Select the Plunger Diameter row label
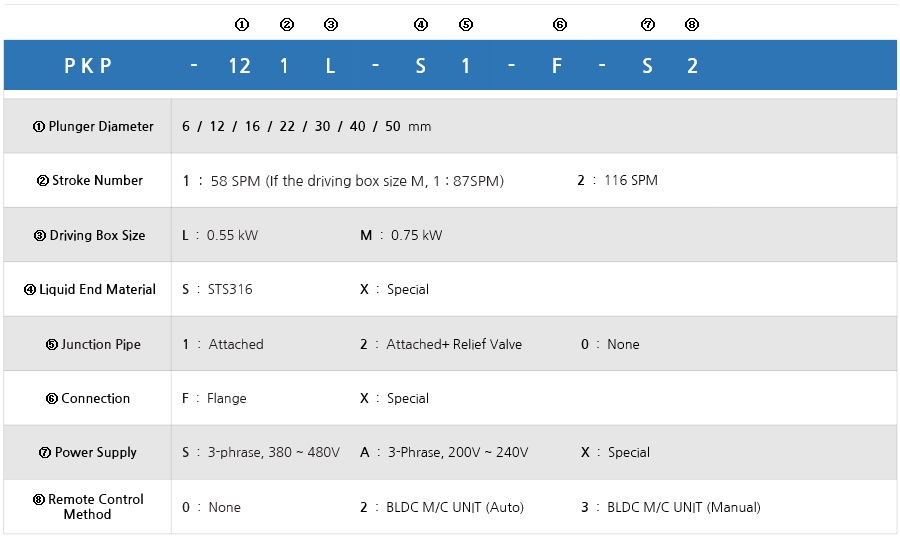Screen dimensions: 900x537 (x=93, y=127)
